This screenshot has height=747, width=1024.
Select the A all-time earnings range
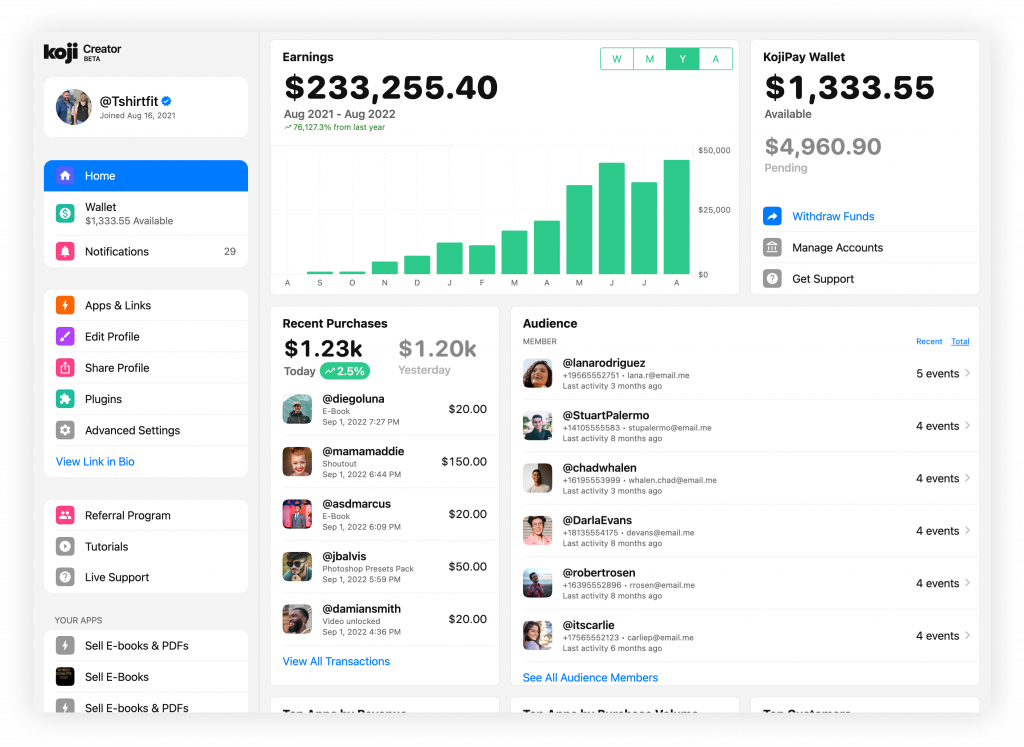[716, 59]
